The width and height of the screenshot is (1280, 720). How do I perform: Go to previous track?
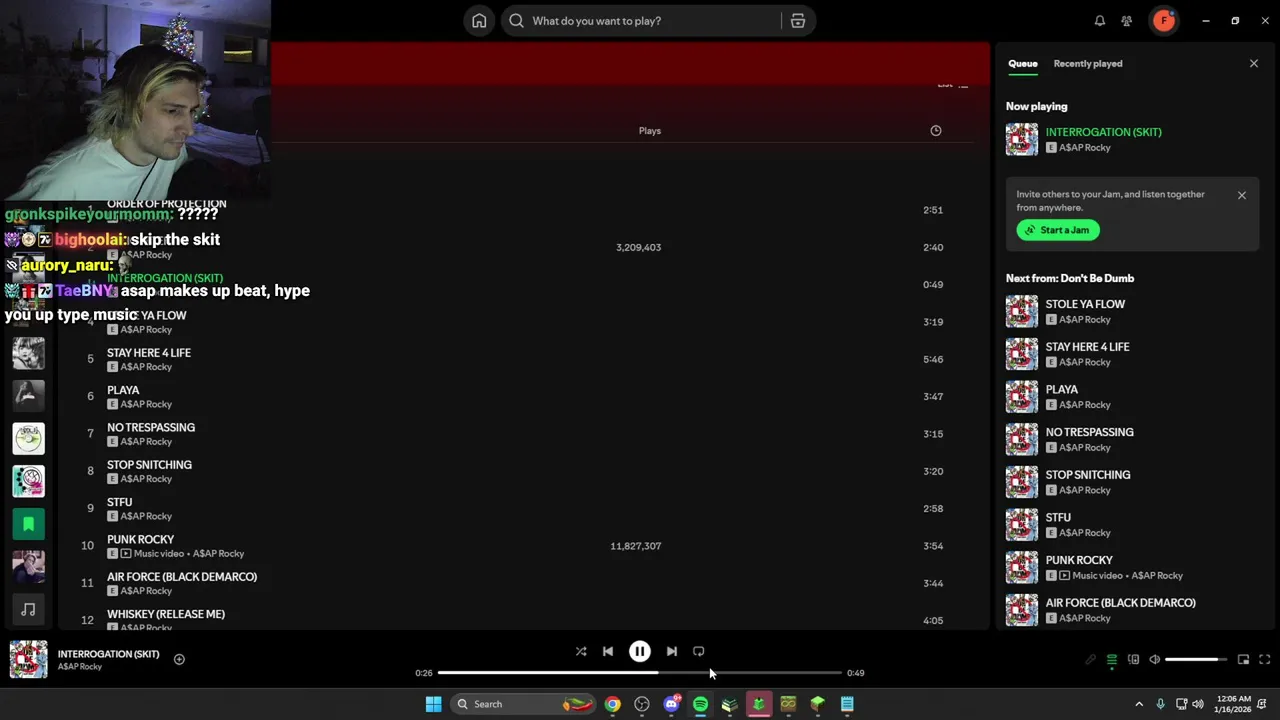pyautogui.click(x=608, y=652)
